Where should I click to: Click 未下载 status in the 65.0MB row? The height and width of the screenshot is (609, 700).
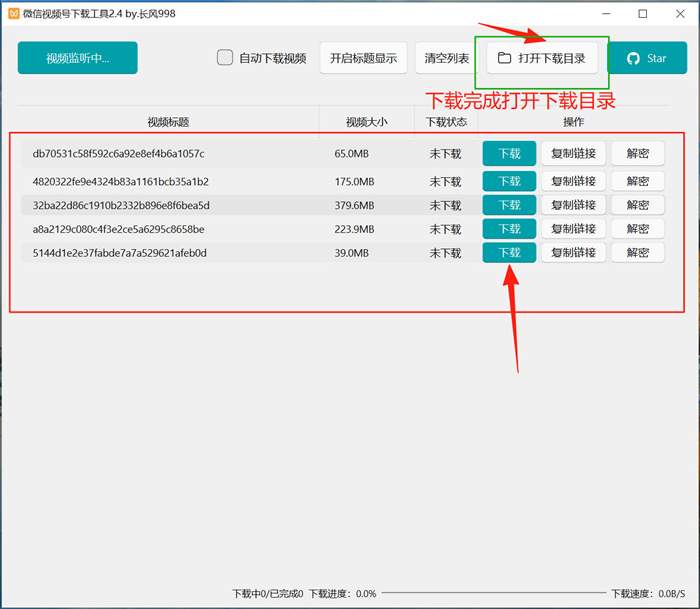445,154
